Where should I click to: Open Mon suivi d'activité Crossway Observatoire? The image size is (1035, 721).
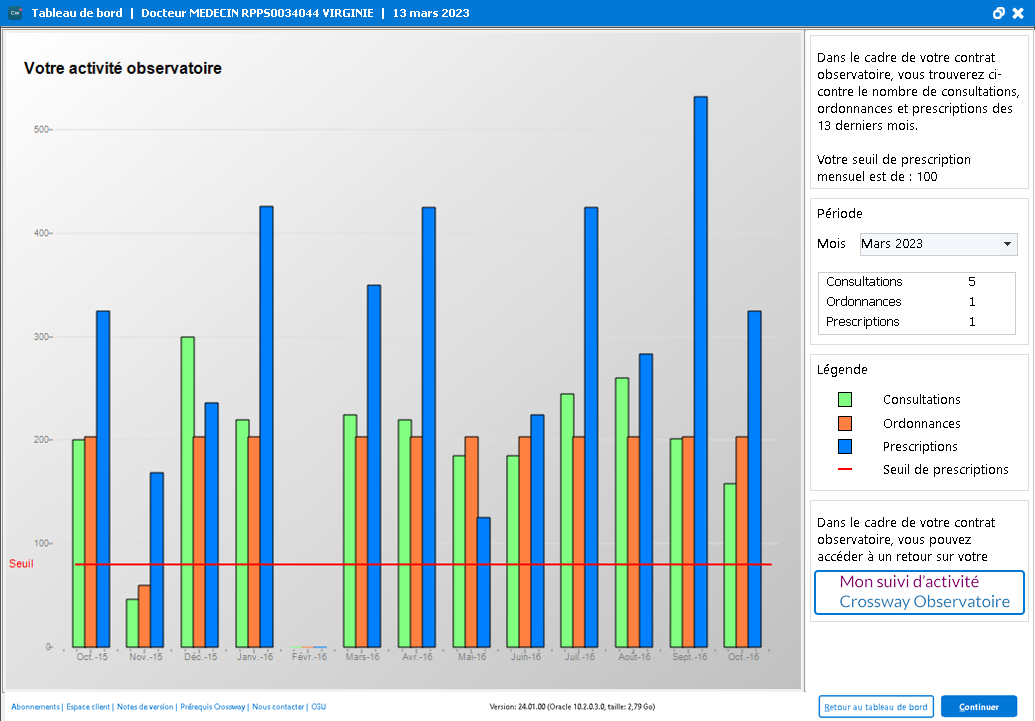pos(918,592)
